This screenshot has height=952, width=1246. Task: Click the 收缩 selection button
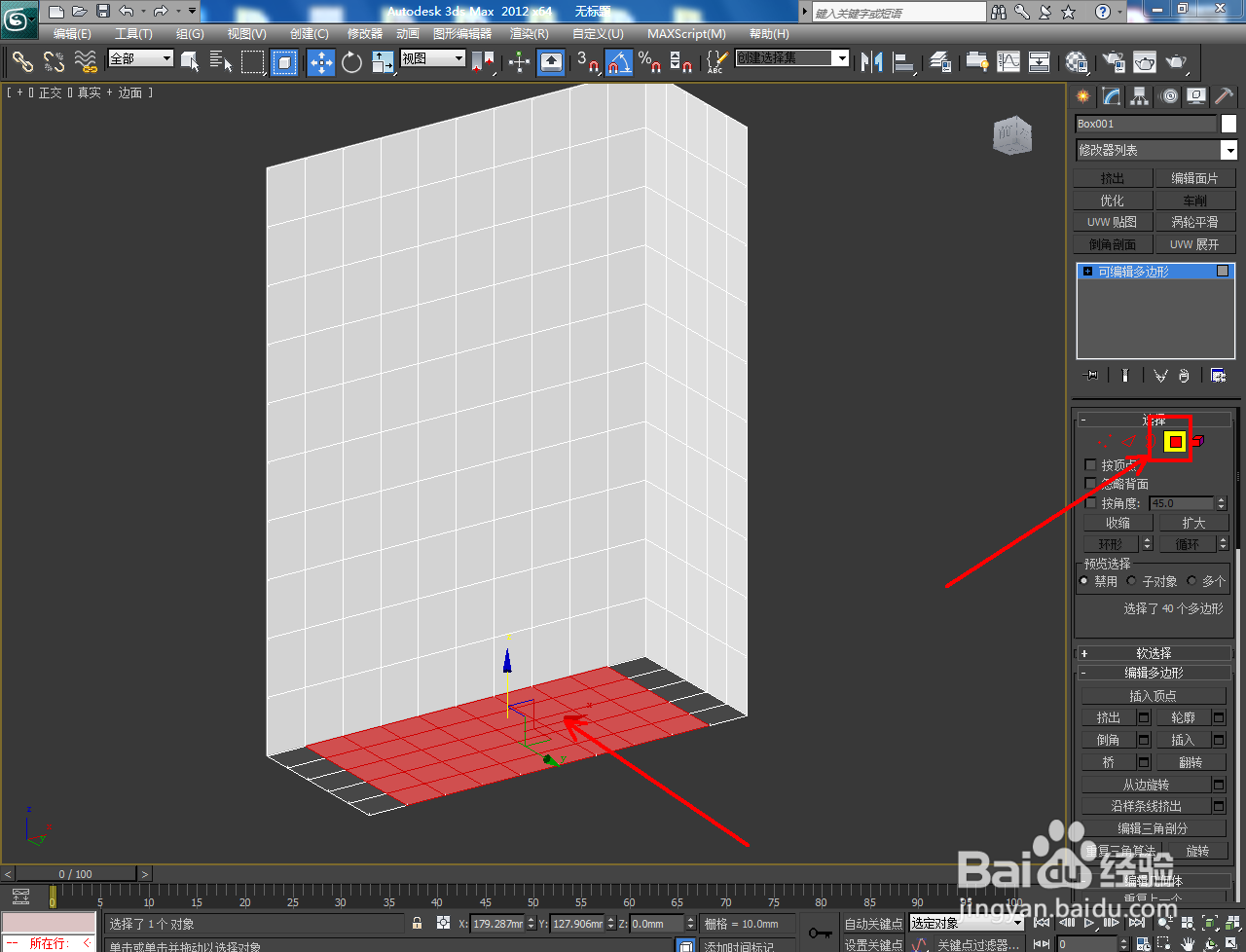(1118, 523)
